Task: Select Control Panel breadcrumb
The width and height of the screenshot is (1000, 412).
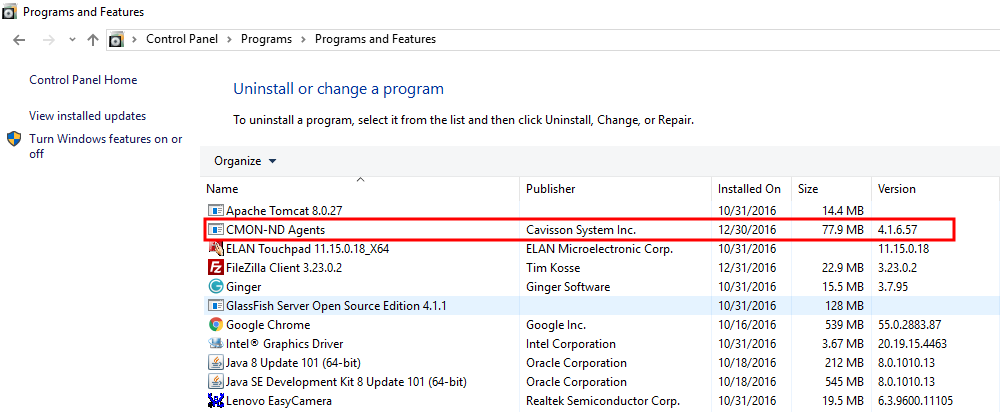Action: 182,39
